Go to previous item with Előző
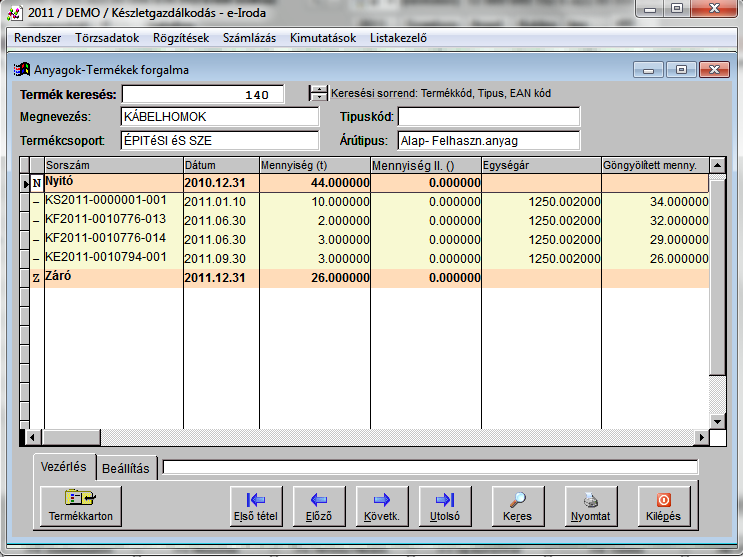Screen dimensions: 743x557 [319, 505]
